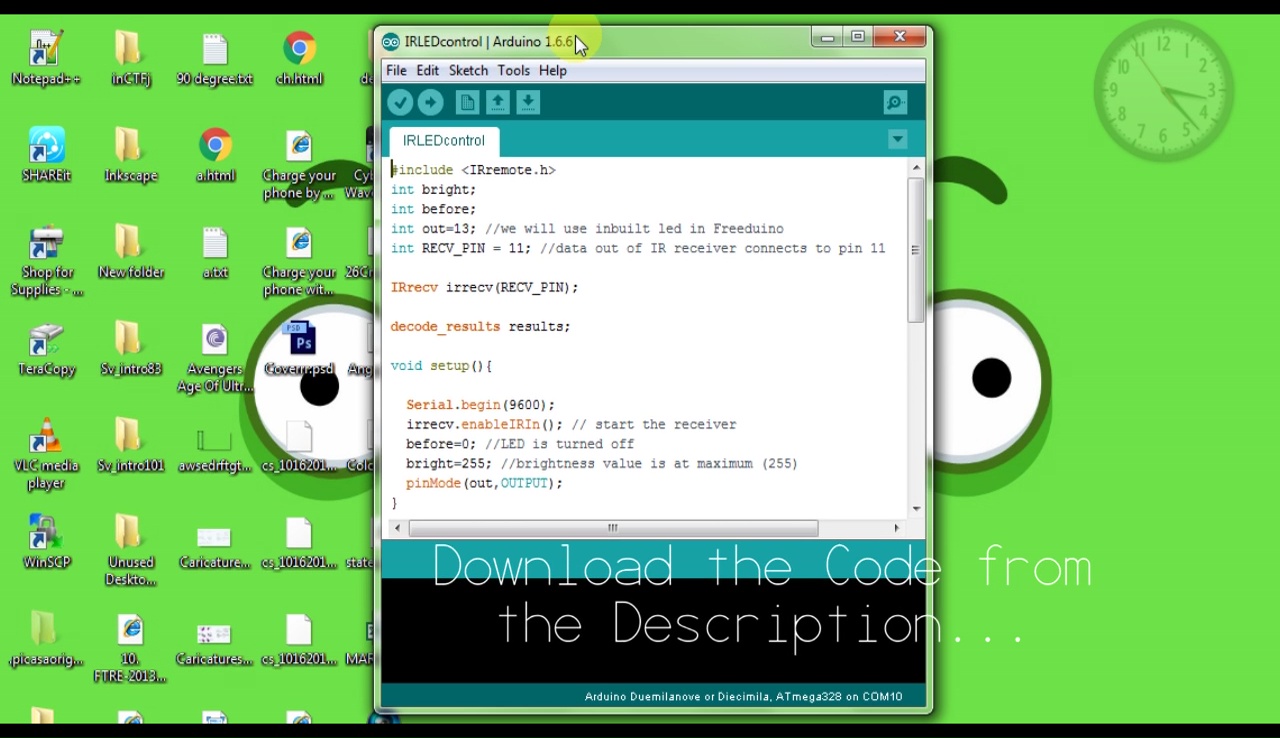1280x738 pixels.
Task: Create a new sketch with the New icon
Action: point(467,102)
